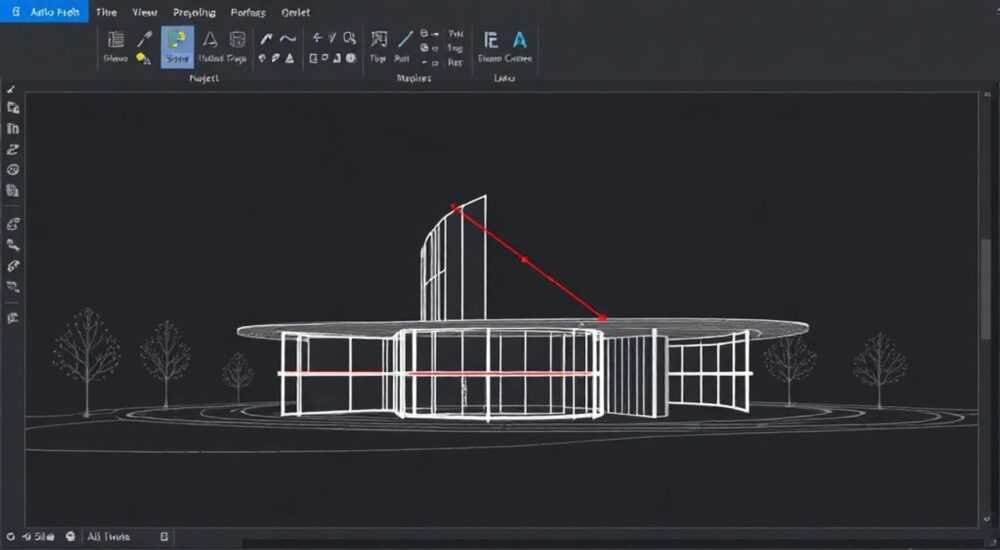Viewport: 1000px width, 550px height.
Task: Click the round face icon in left sidebar
Action: coord(13,170)
